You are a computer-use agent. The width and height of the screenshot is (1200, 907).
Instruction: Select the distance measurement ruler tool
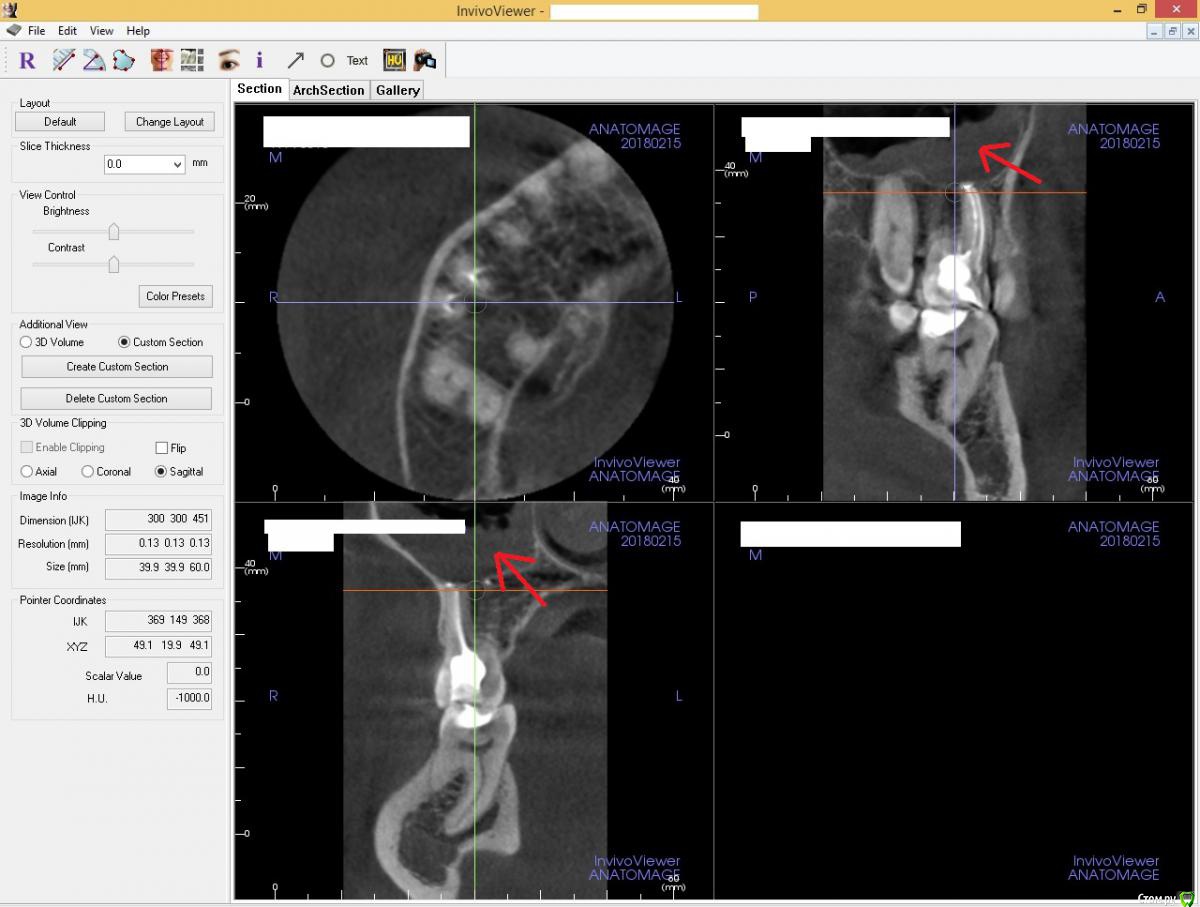click(64, 61)
